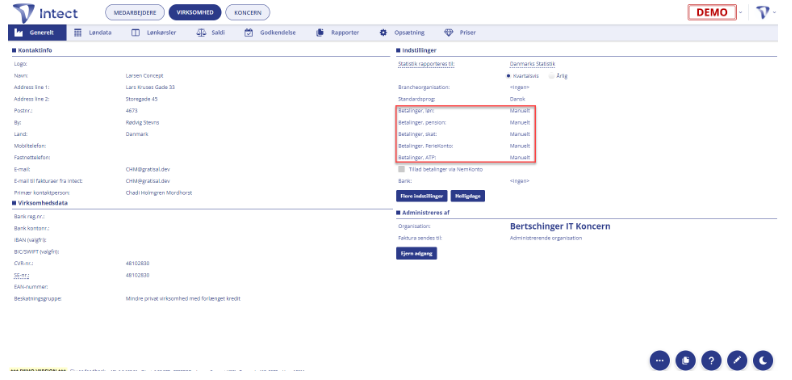Expand the DEMO company dropdown arrow
The width and height of the screenshot is (792, 380).
click(x=740, y=13)
